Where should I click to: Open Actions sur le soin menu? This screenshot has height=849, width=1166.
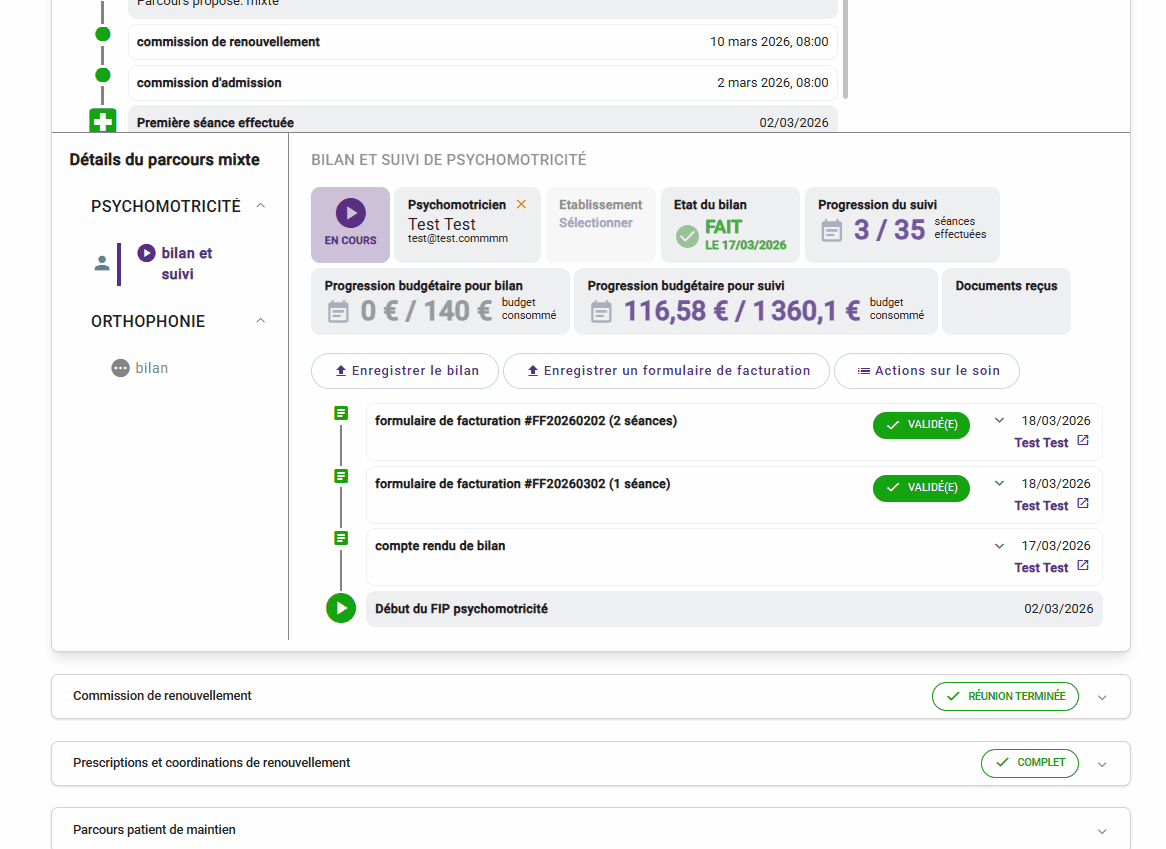pos(926,370)
